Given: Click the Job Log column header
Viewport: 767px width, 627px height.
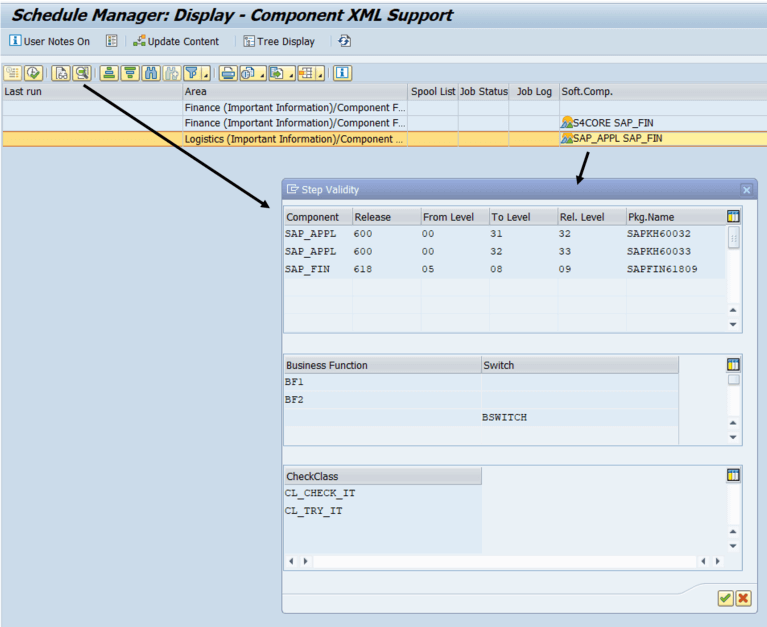Looking at the screenshot, I should [x=534, y=91].
